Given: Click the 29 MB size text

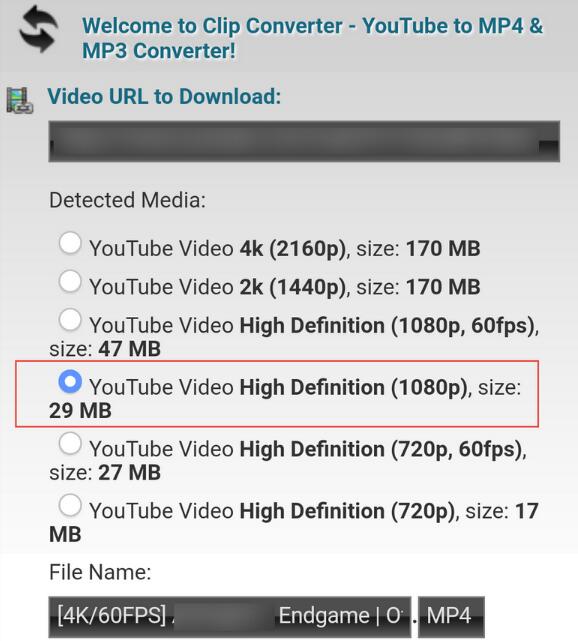Looking at the screenshot, I should tap(80, 410).
